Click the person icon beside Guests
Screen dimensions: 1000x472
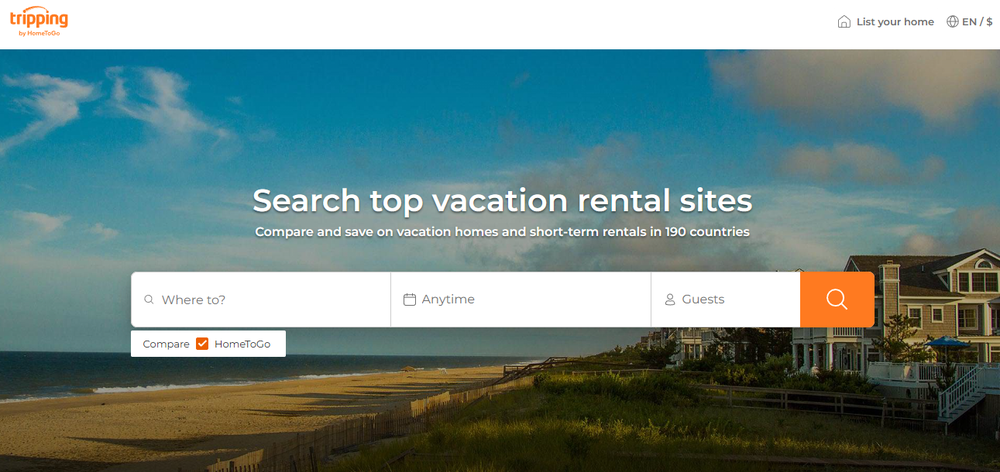[670, 299]
